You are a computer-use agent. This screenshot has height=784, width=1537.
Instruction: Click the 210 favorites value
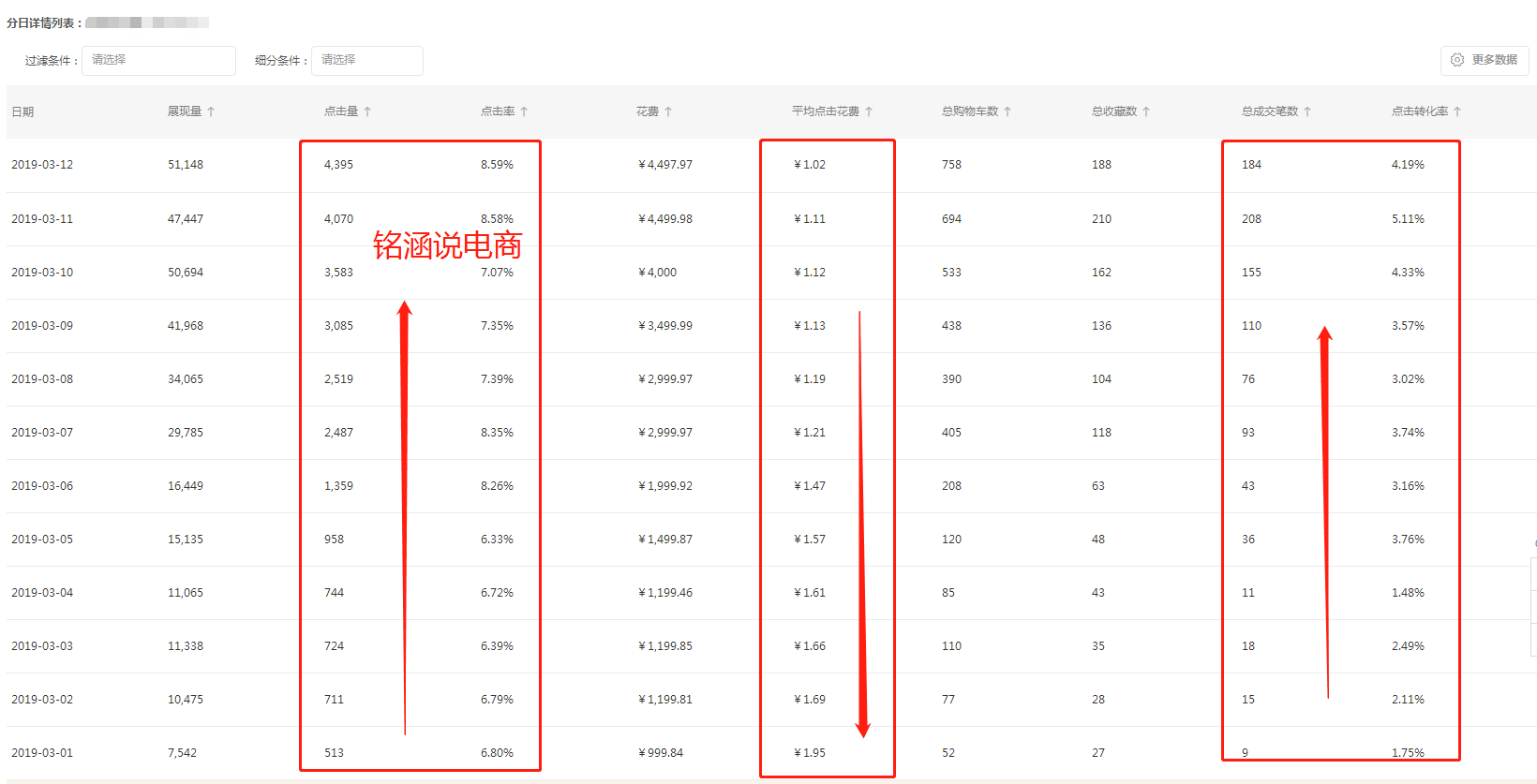[1101, 219]
